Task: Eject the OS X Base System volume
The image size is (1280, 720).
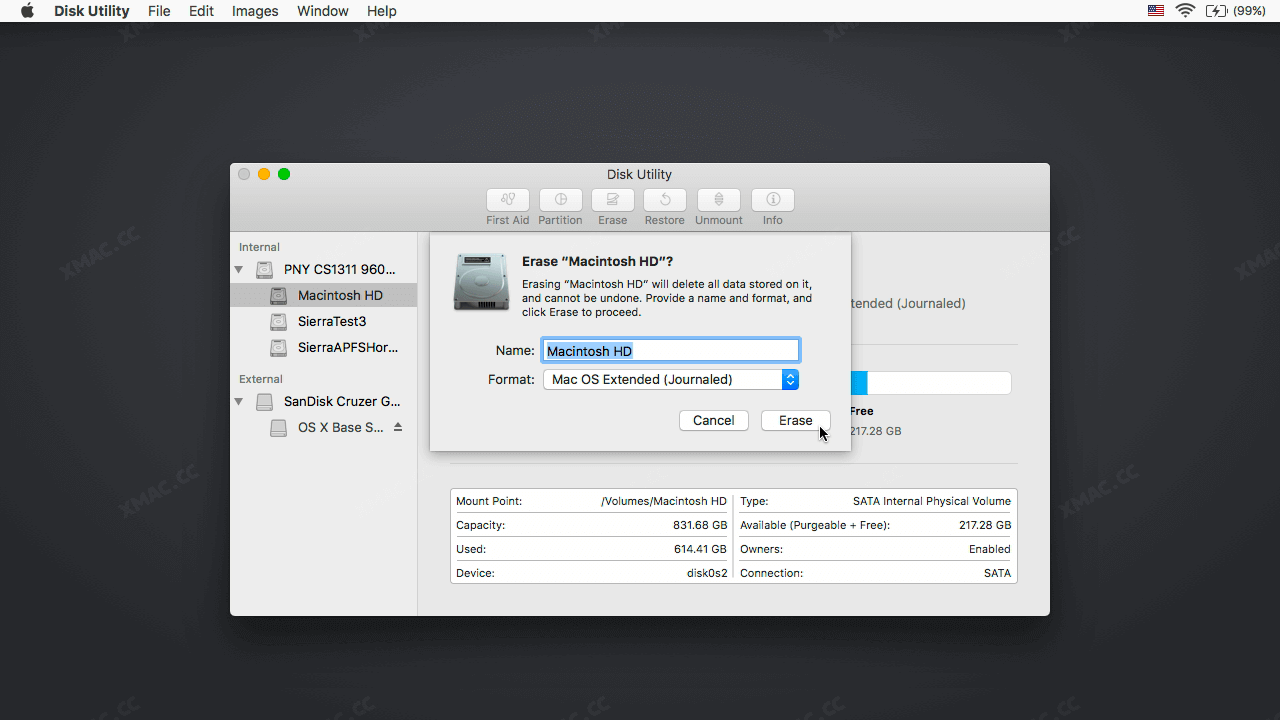Action: click(397, 426)
